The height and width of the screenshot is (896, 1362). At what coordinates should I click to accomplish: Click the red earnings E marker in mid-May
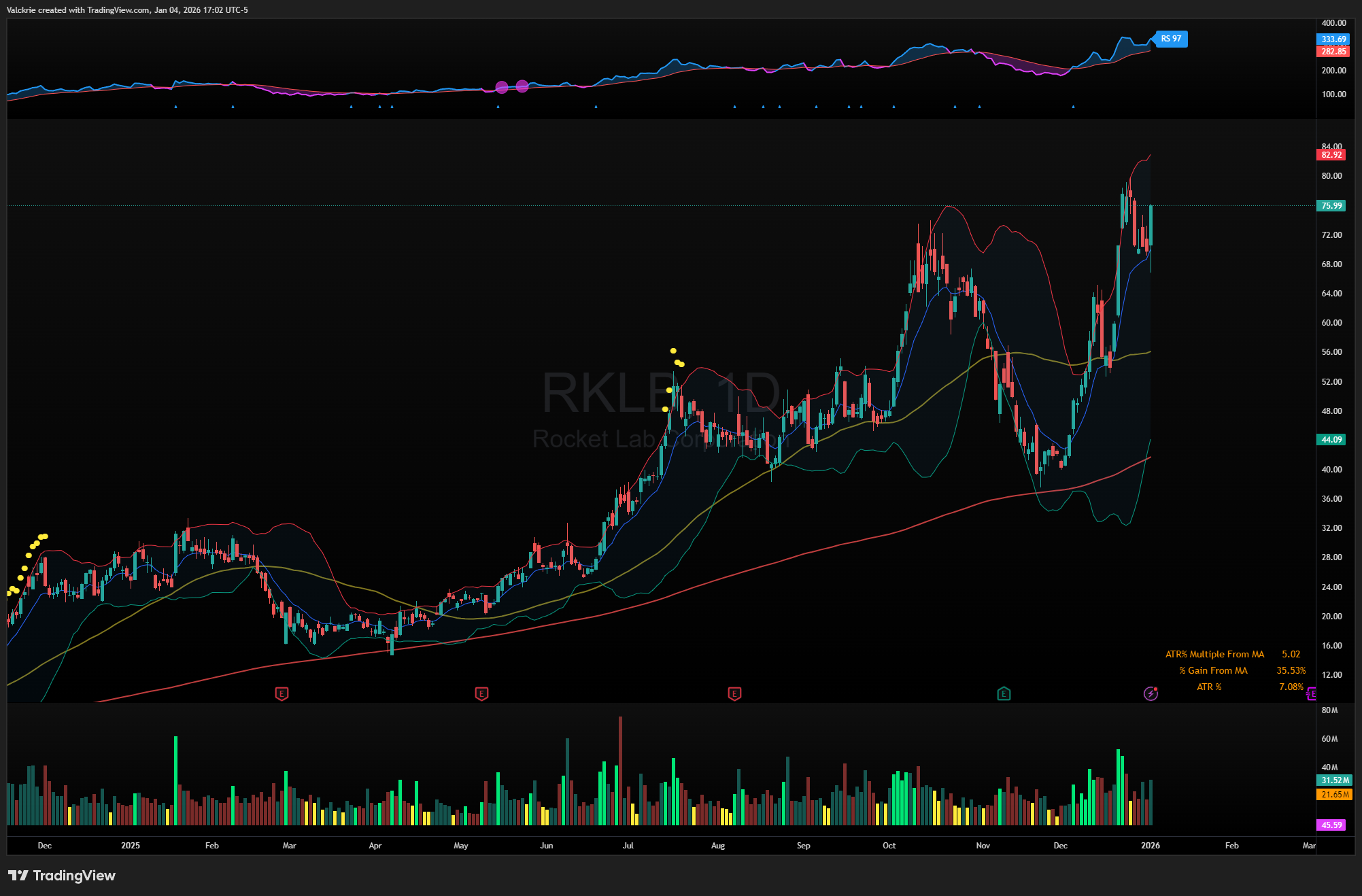click(481, 693)
